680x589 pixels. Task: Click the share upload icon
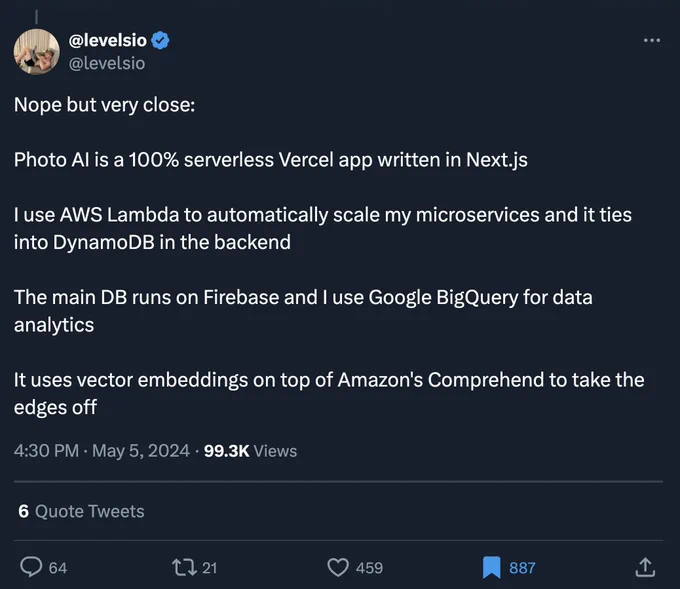click(645, 567)
